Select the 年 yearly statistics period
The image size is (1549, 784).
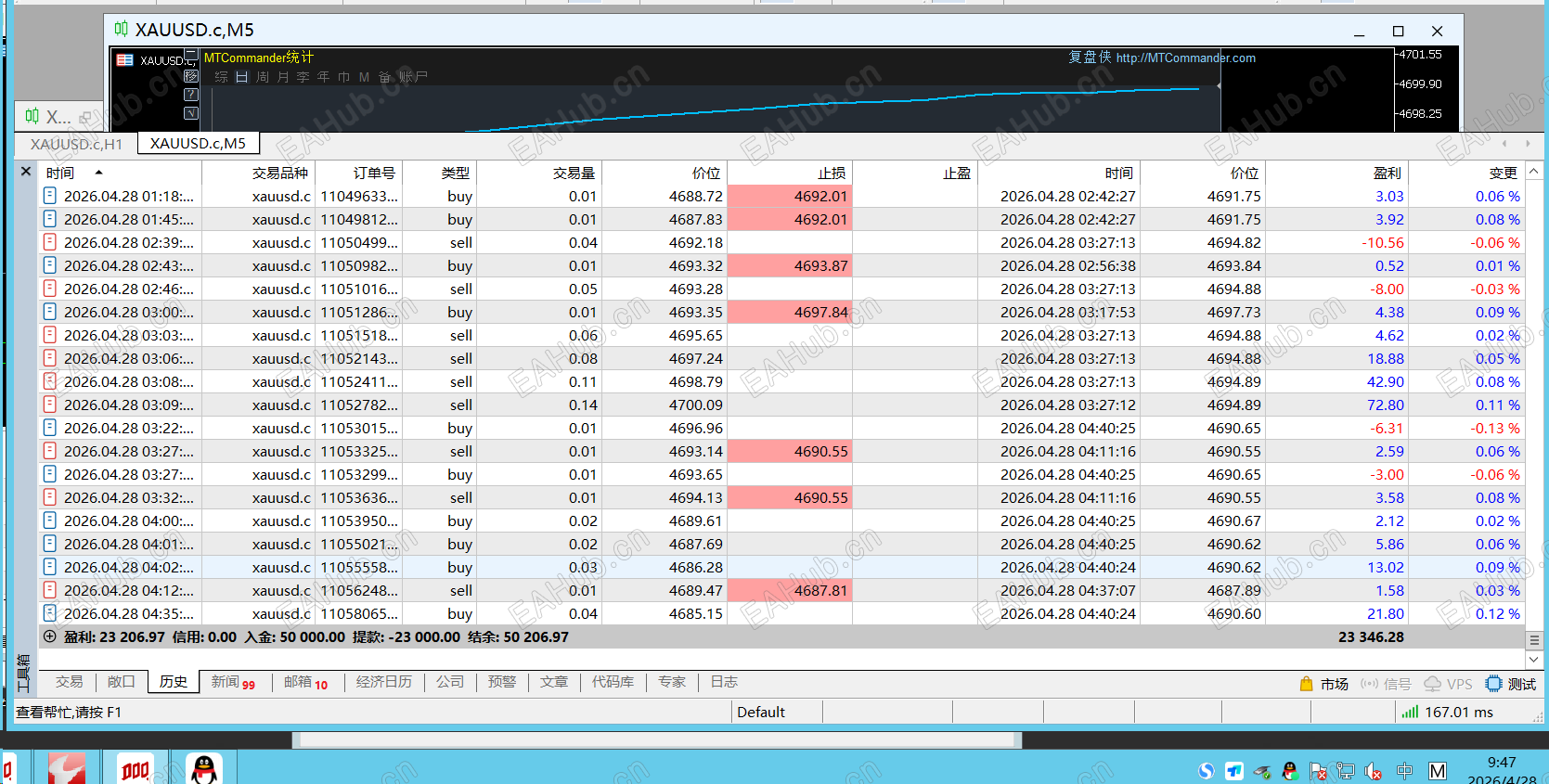(324, 77)
